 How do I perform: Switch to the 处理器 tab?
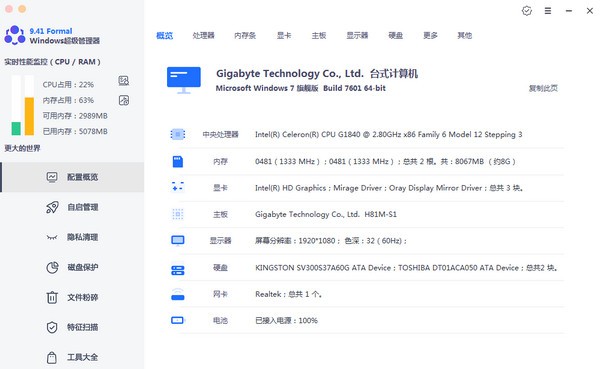[x=203, y=36]
